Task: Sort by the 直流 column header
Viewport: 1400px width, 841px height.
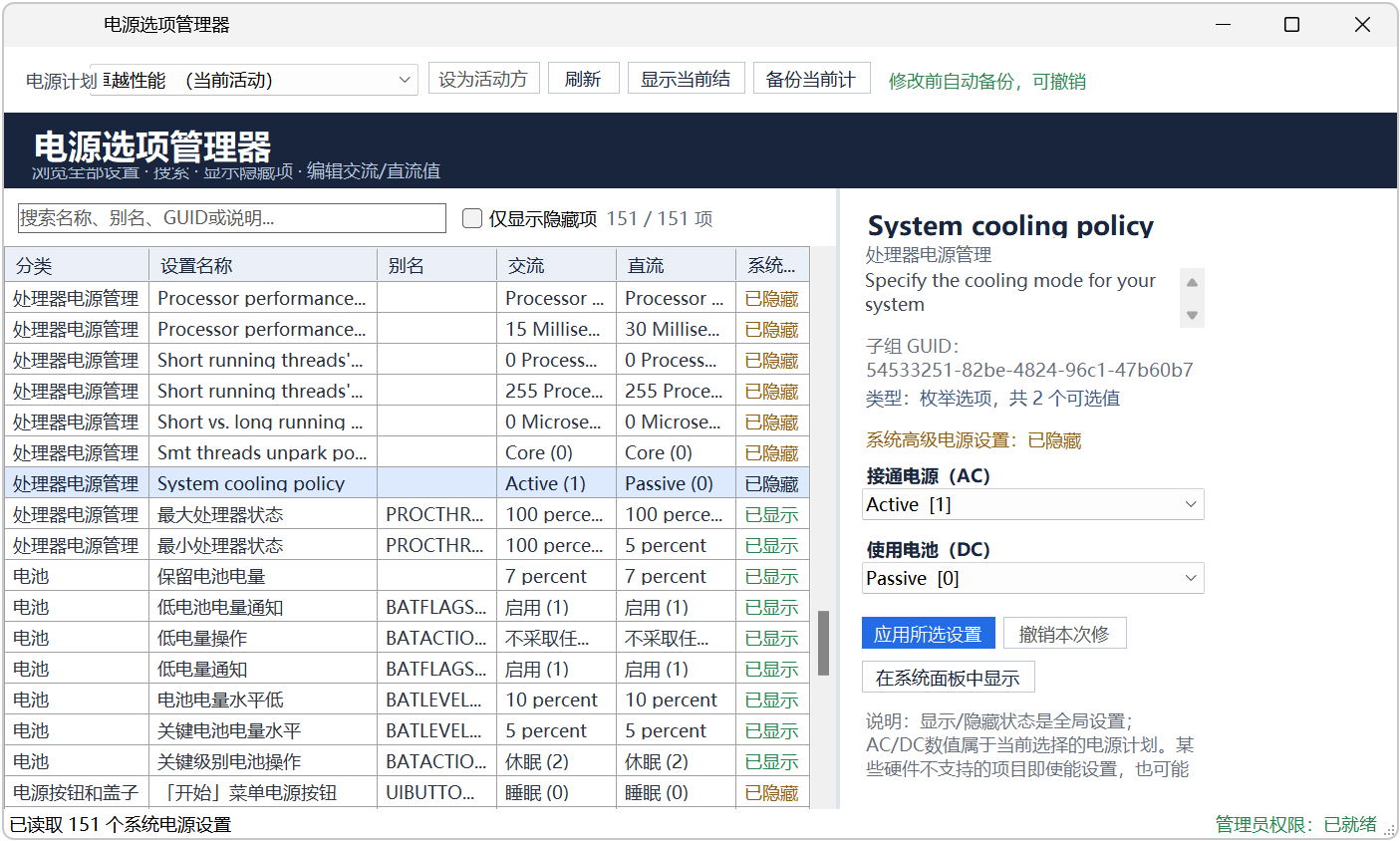Action: (676, 265)
